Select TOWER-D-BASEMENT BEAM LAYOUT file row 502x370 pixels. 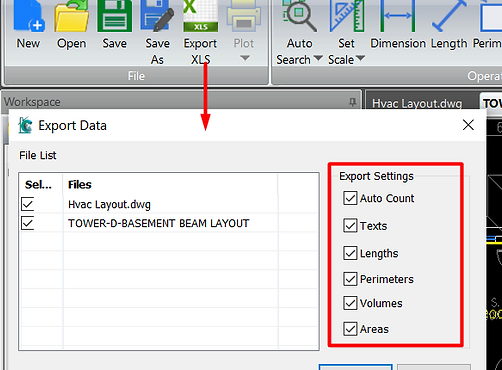coord(169,223)
